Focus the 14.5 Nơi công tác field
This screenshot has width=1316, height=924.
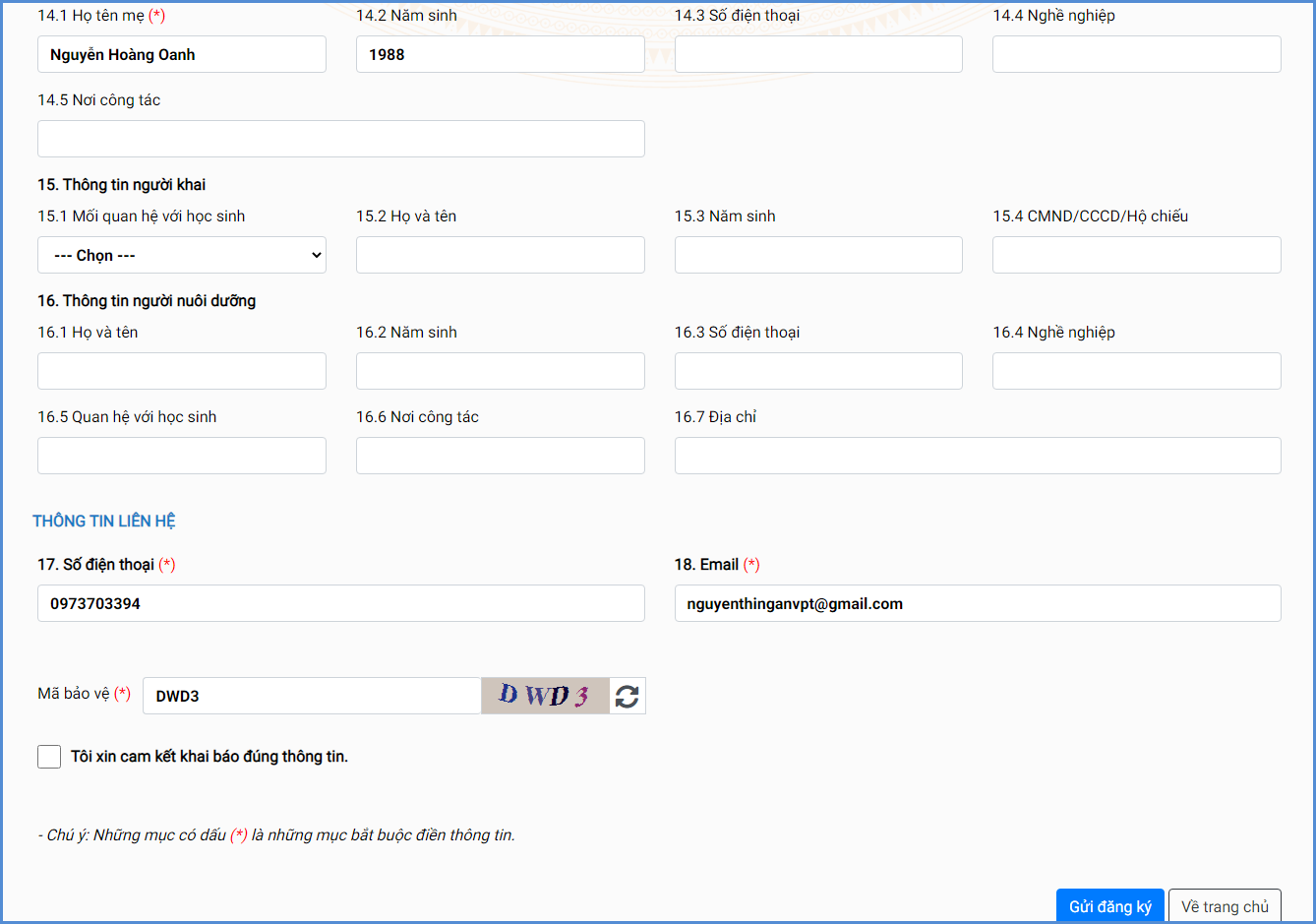340,140
